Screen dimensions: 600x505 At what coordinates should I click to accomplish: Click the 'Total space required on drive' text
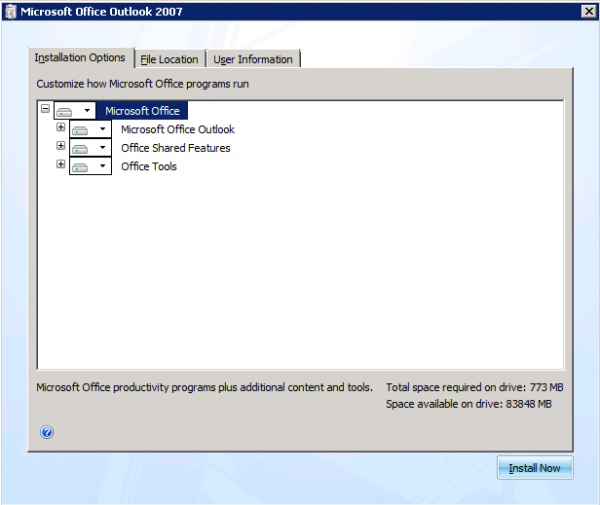pos(474,387)
